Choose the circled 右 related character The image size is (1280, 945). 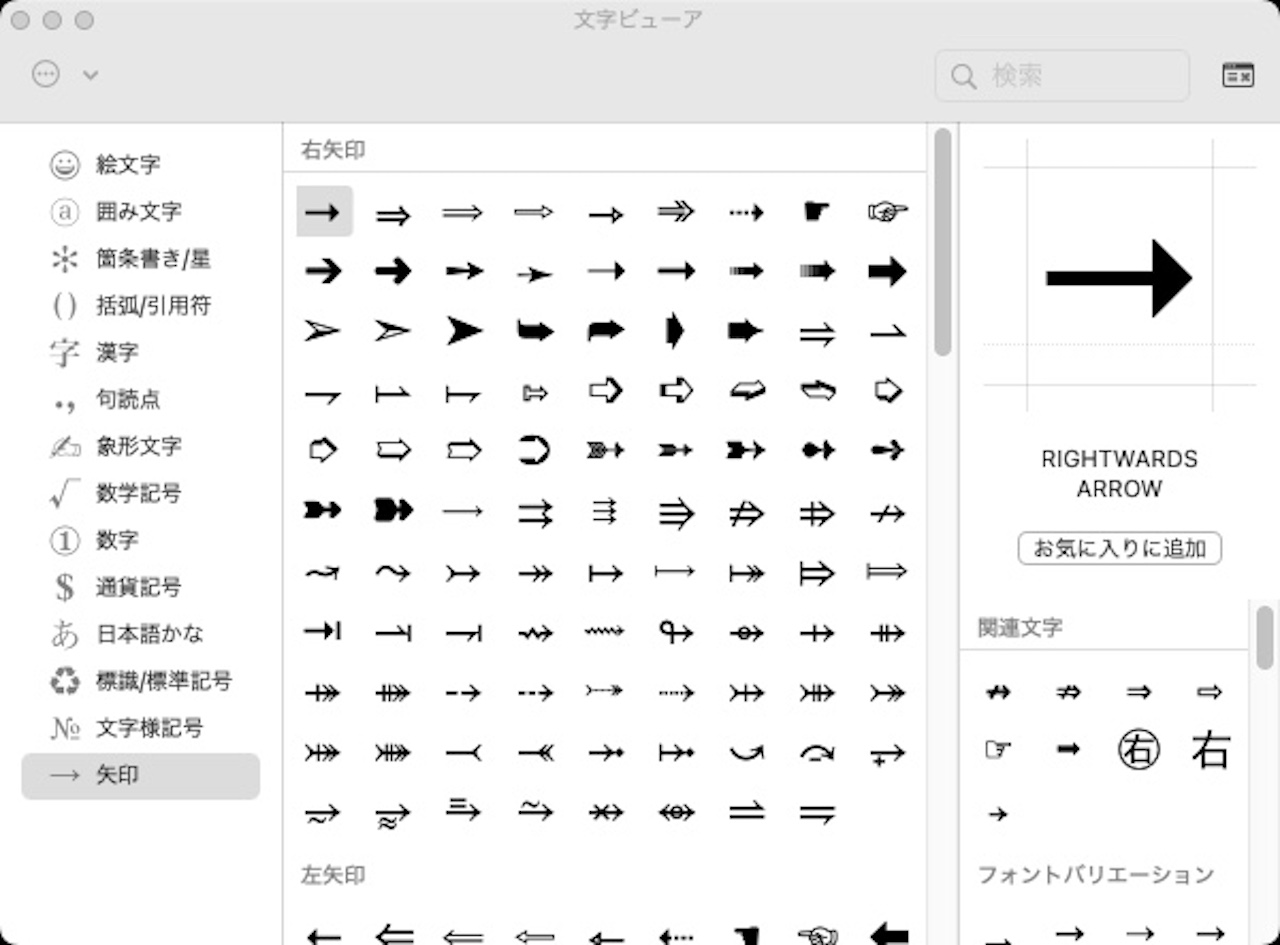coord(1138,749)
